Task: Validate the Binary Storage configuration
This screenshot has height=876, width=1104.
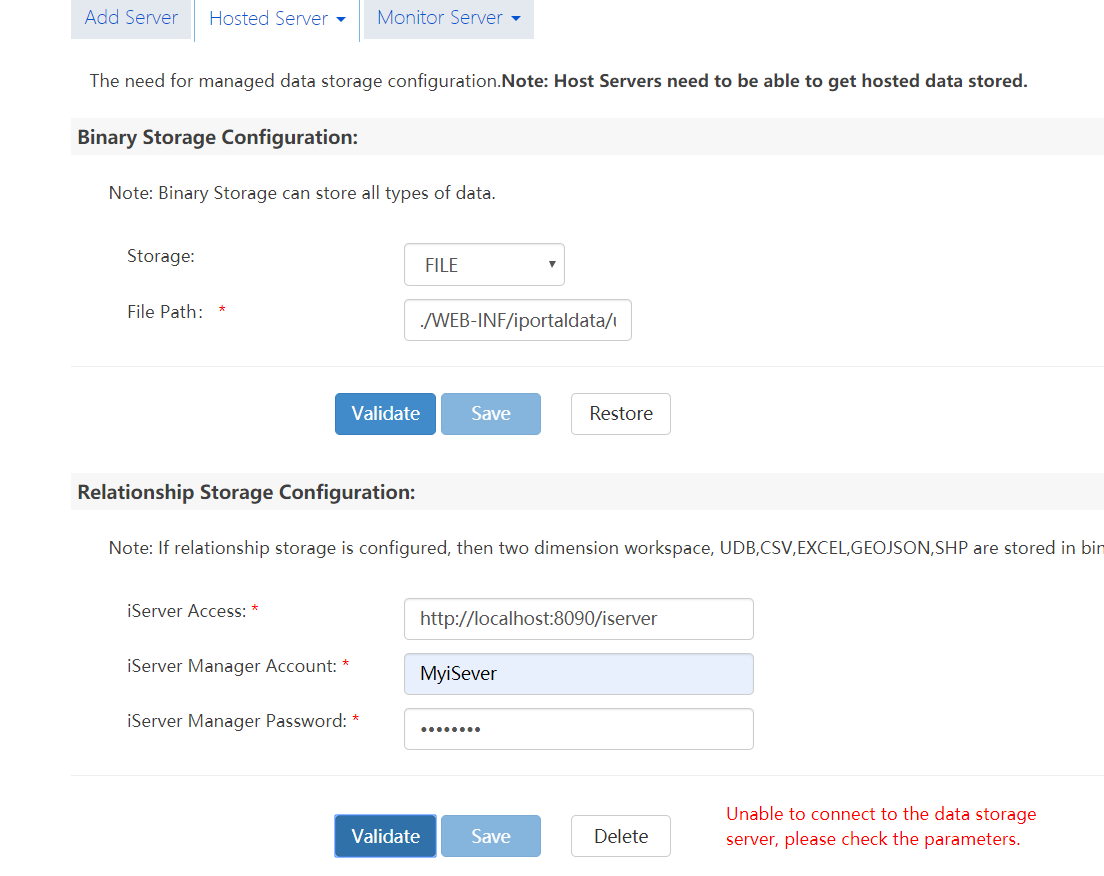Action: (x=385, y=414)
